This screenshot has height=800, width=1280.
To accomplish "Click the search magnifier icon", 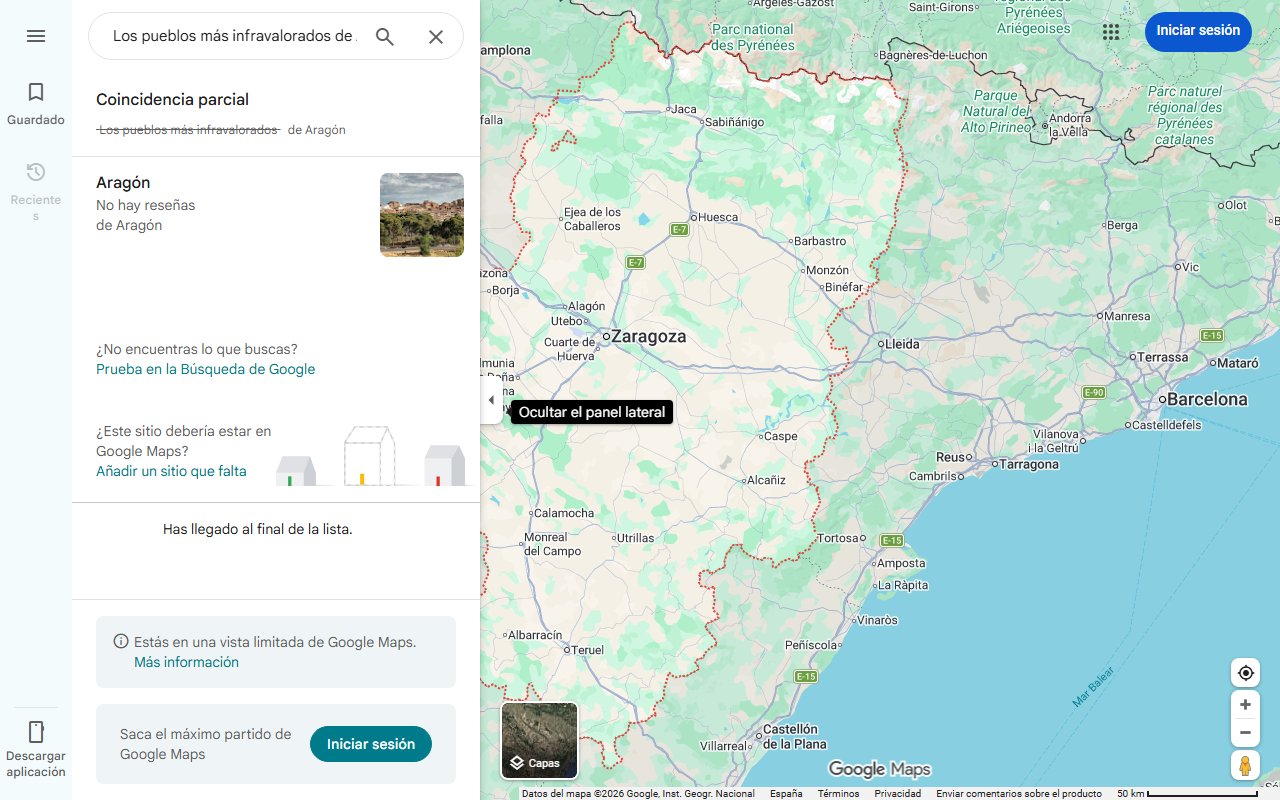I will (385, 36).
